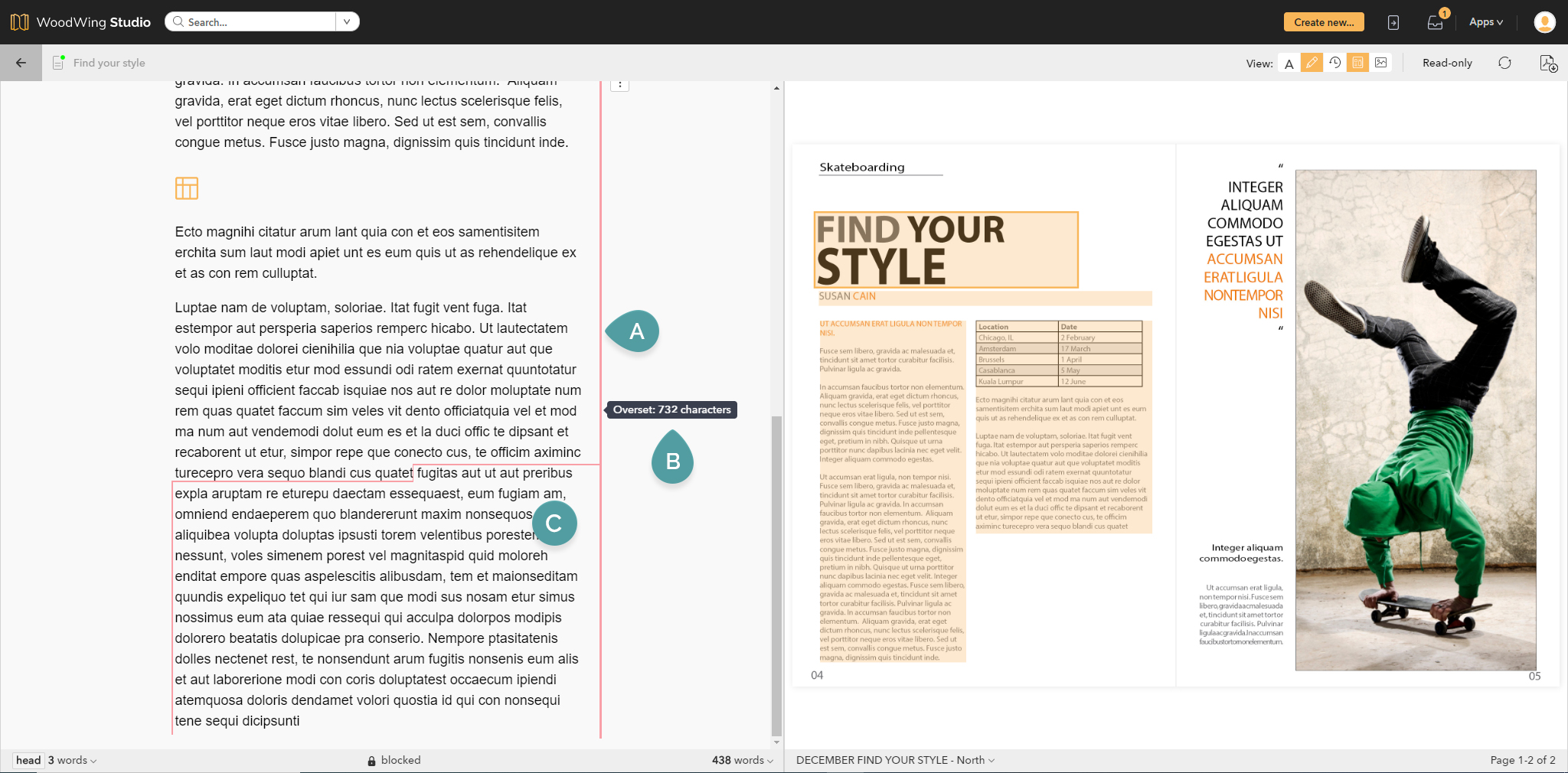Image resolution: width=1568 pixels, height=773 pixels.
Task: Click the Create new... button
Action: click(x=1323, y=22)
